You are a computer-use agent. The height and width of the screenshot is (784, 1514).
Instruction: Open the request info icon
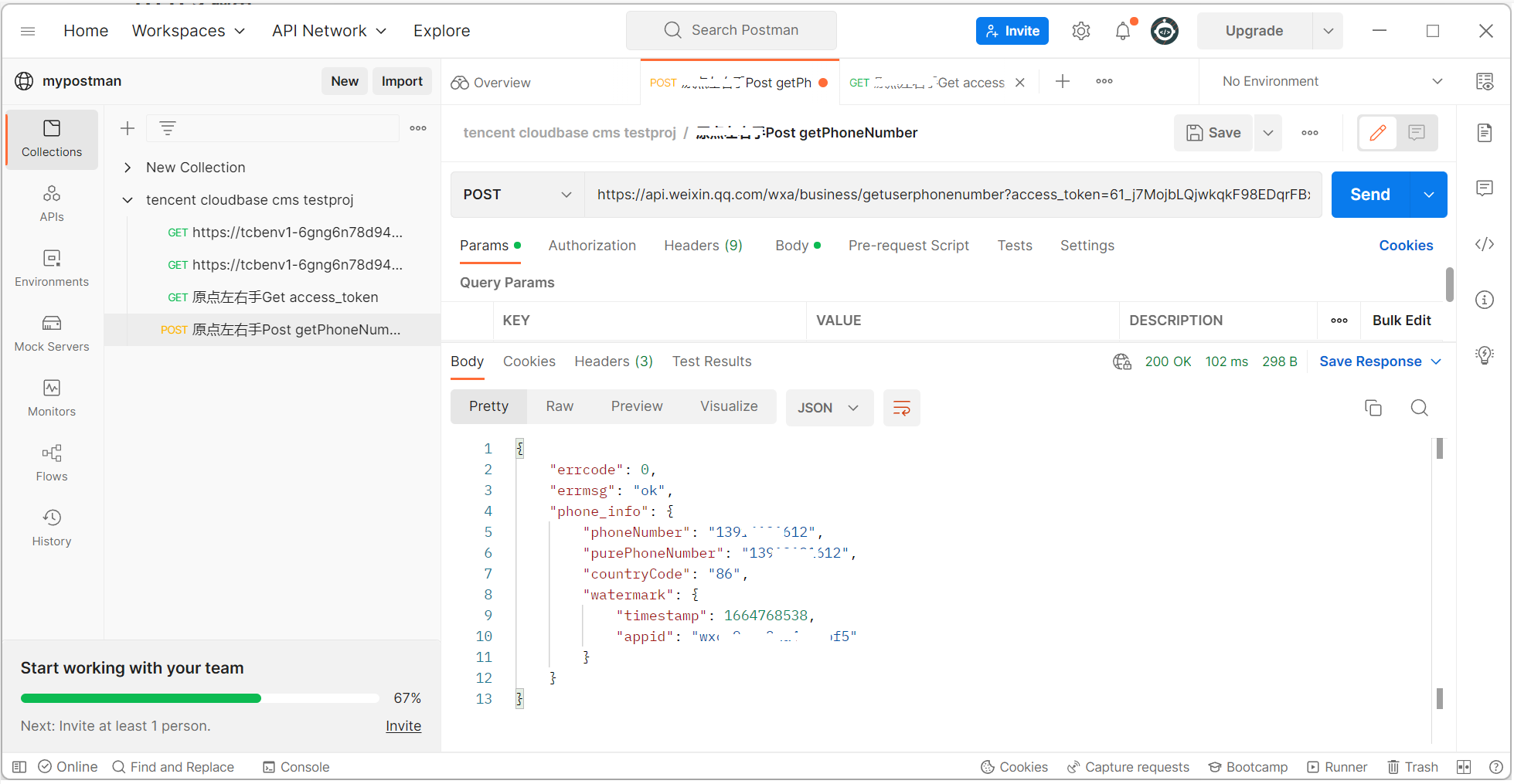1485,300
